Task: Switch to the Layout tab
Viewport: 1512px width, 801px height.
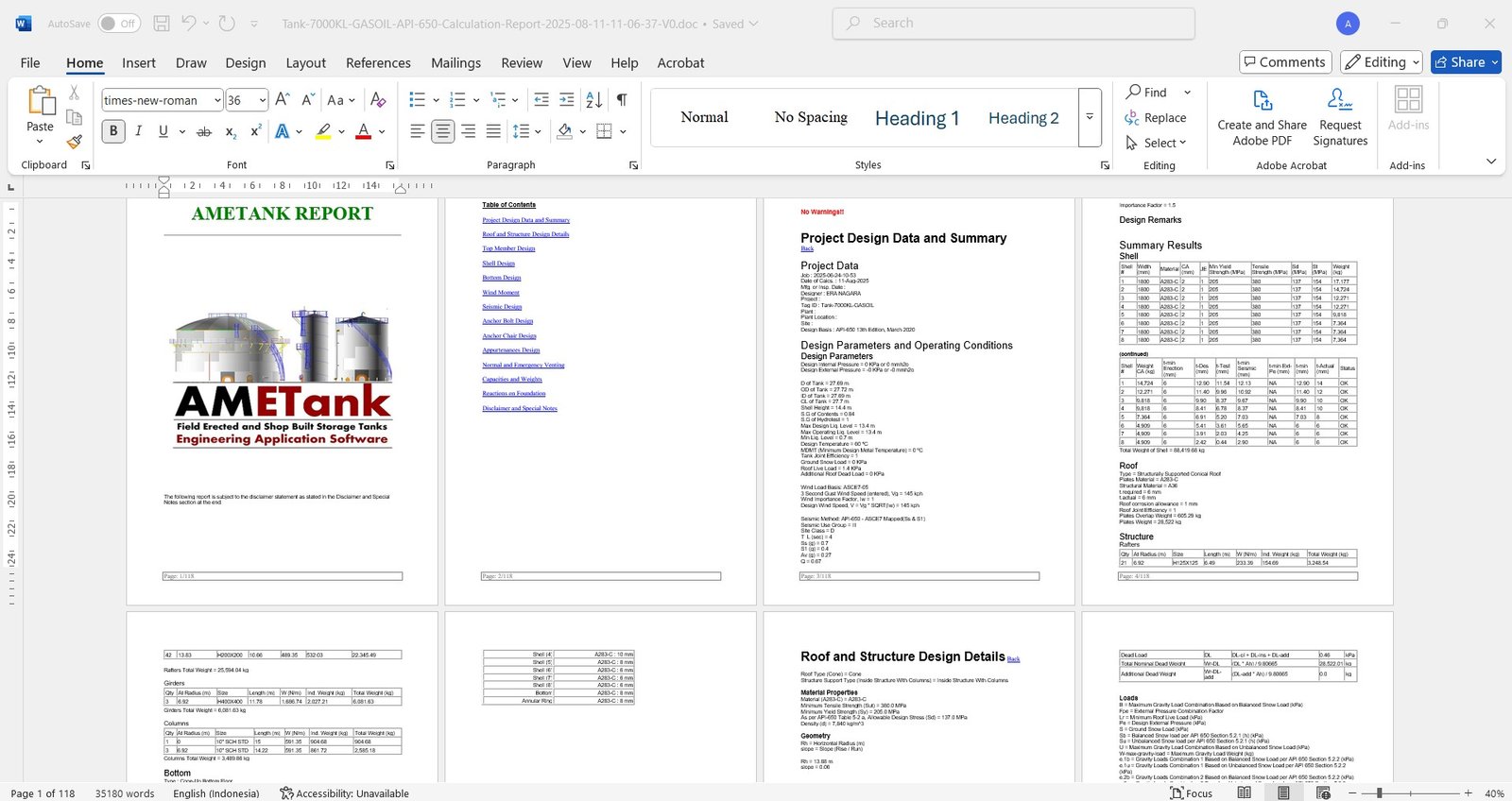Action: point(305,63)
